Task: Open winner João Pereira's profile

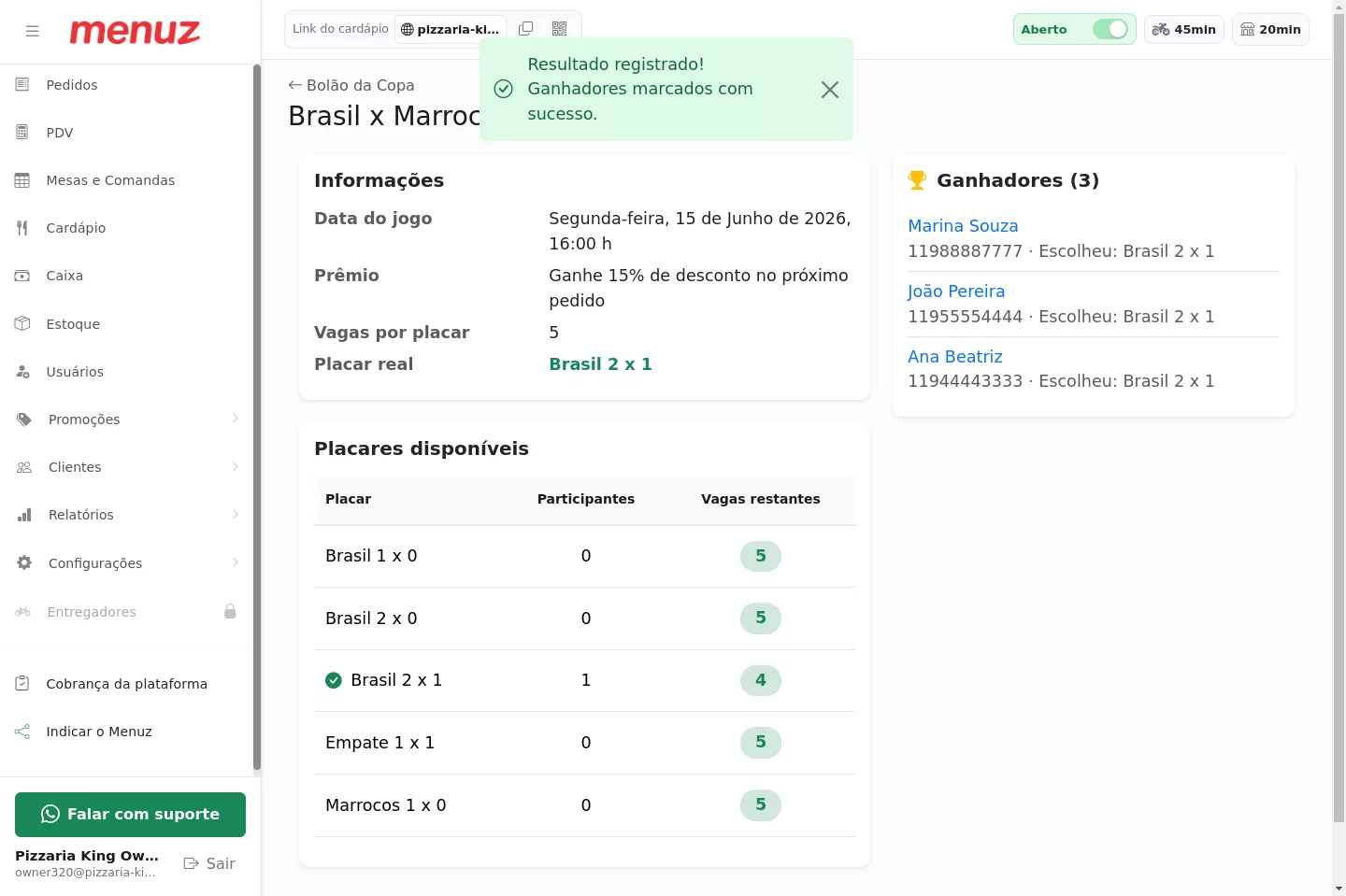Action: pyautogui.click(x=956, y=291)
